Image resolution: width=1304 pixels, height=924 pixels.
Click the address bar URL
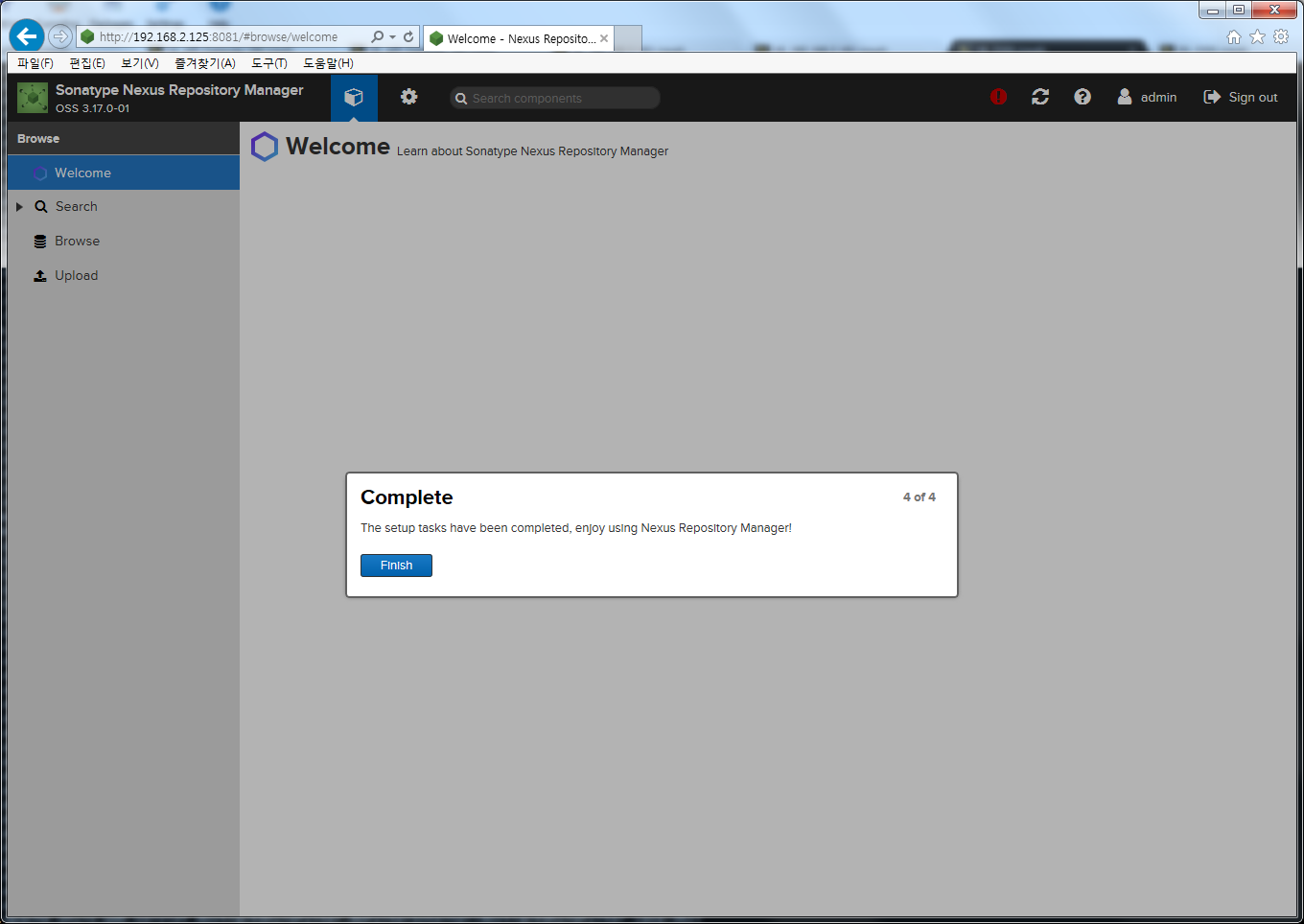(219, 37)
